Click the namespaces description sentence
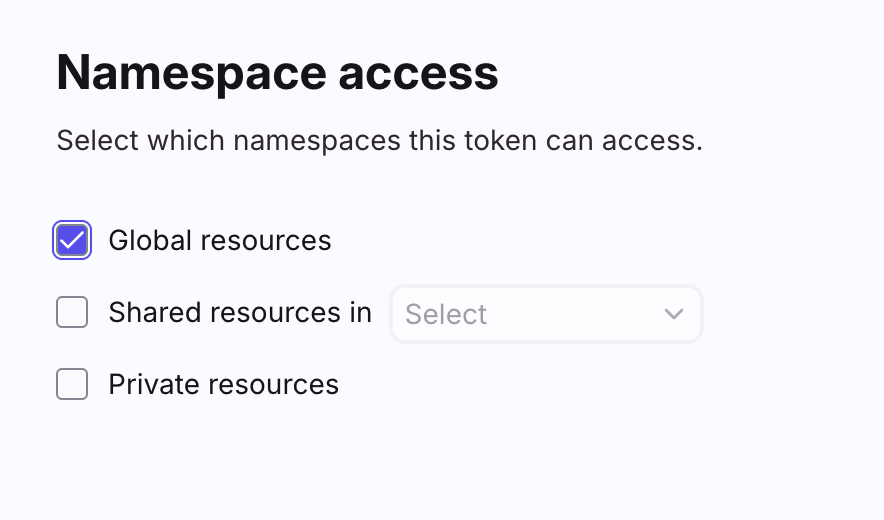 tap(379, 140)
